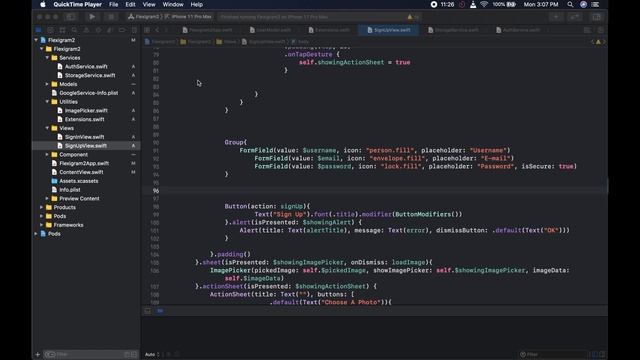Open the source control navigator icon

50,30
